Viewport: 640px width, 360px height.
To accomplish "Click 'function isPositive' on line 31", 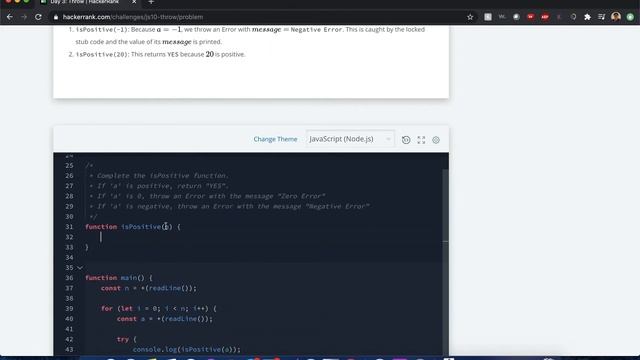I will 133,227.
